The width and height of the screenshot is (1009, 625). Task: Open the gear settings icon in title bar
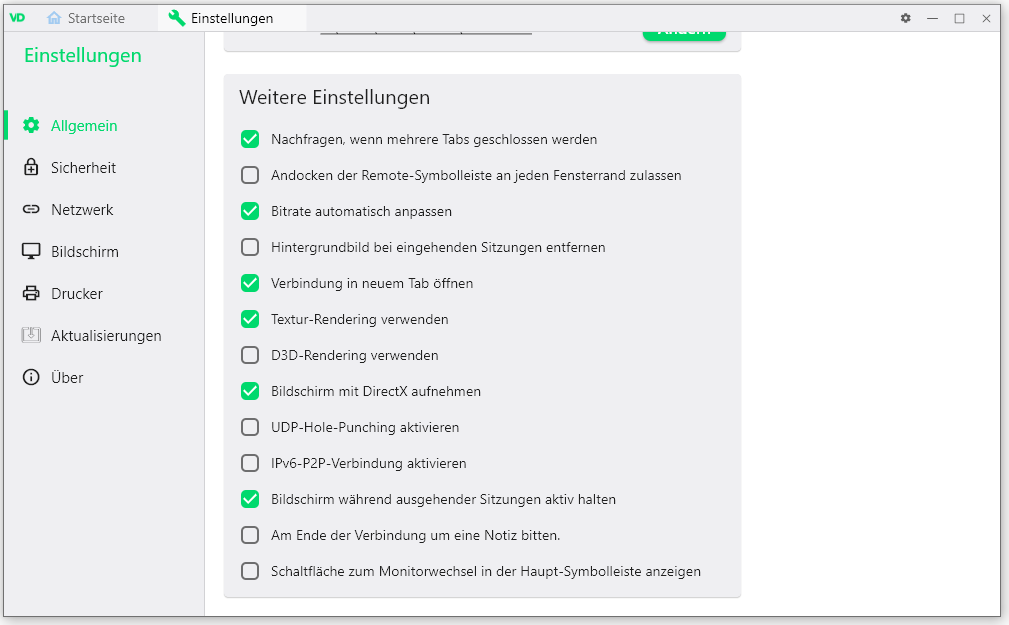tap(905, 18)
